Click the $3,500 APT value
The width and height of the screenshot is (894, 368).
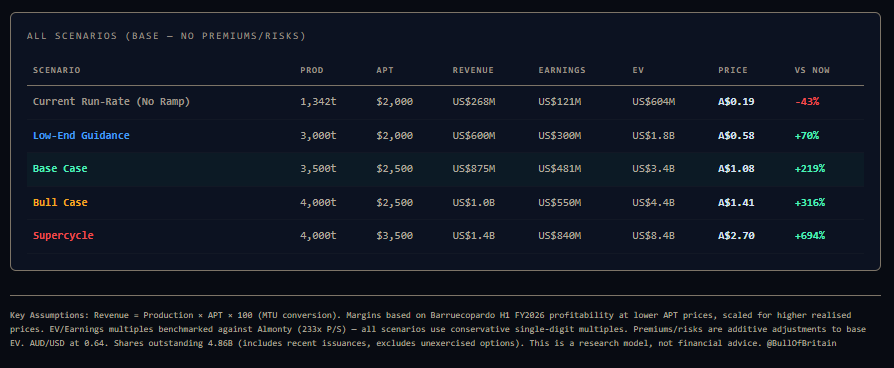coord(395,236)
